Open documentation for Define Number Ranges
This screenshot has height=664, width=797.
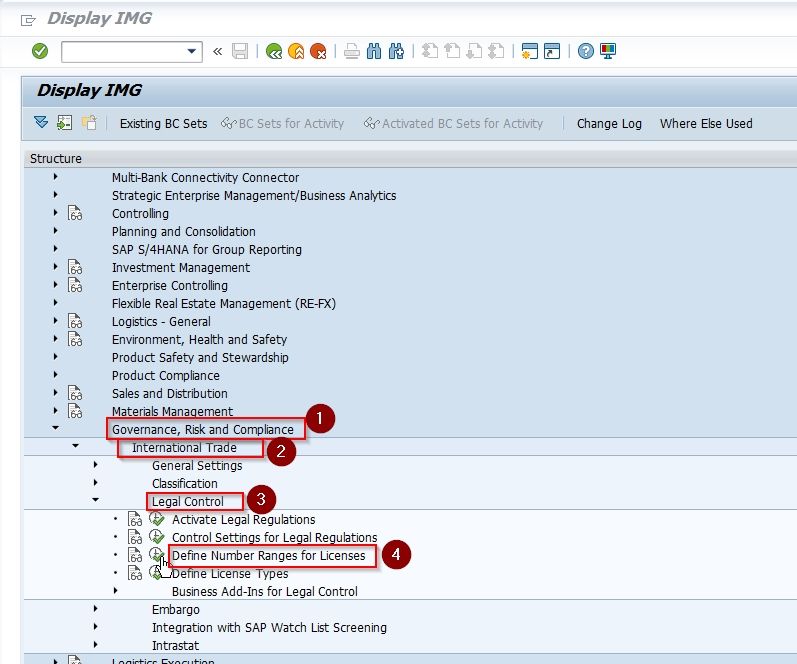(x=135, y=555)
